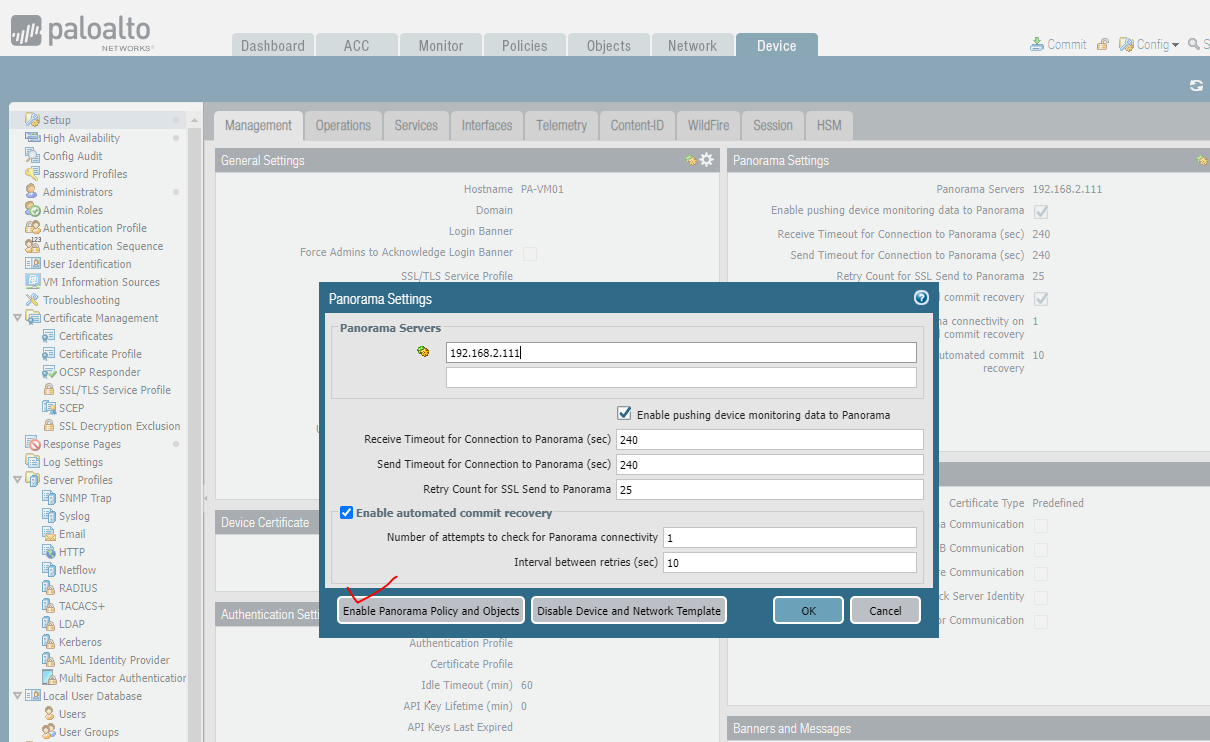1210x742 pixels.
Task: Click the High Availability icon
Action: [x=33, y=138]
